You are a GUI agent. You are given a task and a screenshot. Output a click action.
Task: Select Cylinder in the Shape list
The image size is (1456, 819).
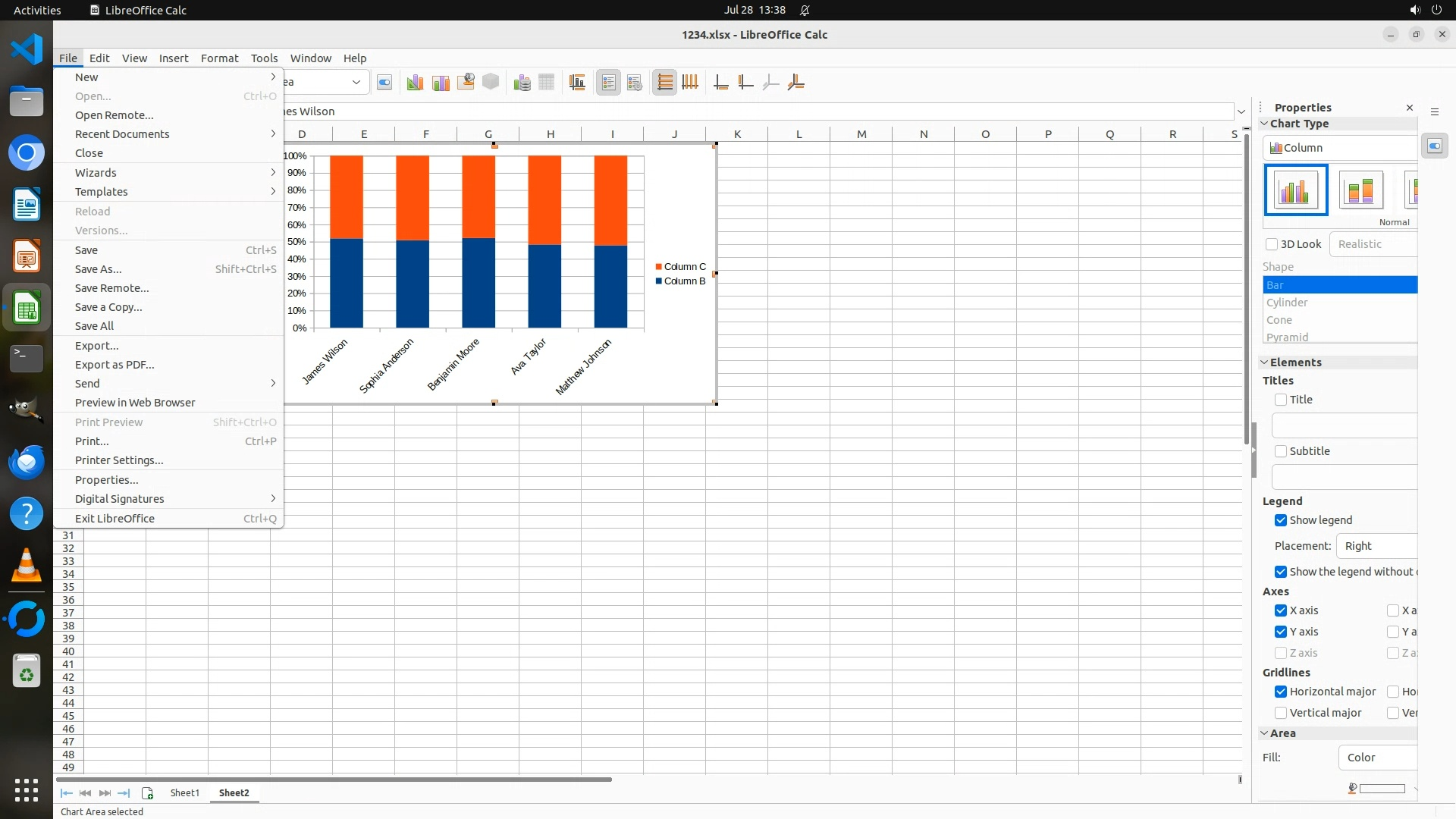(1287, 303)
